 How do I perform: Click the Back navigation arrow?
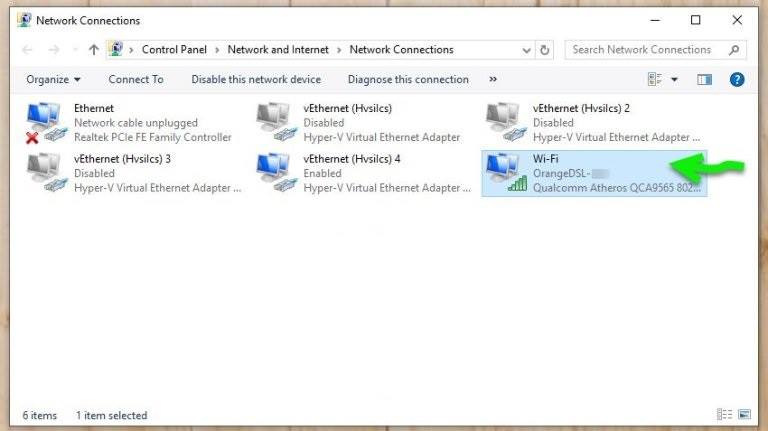(x=27, y=49)
